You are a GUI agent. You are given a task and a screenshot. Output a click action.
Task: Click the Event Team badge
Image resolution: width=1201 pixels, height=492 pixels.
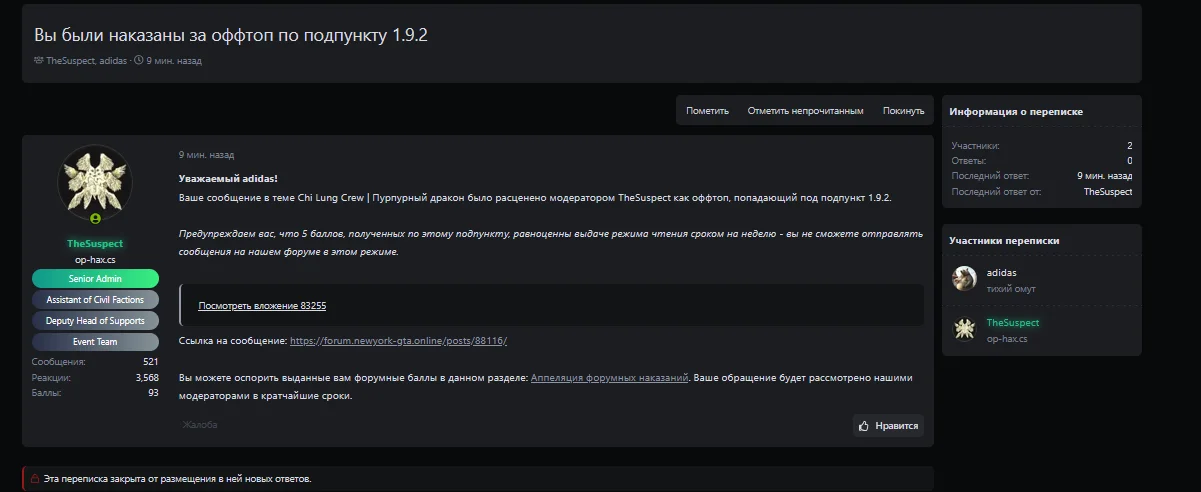pos(95,342)
